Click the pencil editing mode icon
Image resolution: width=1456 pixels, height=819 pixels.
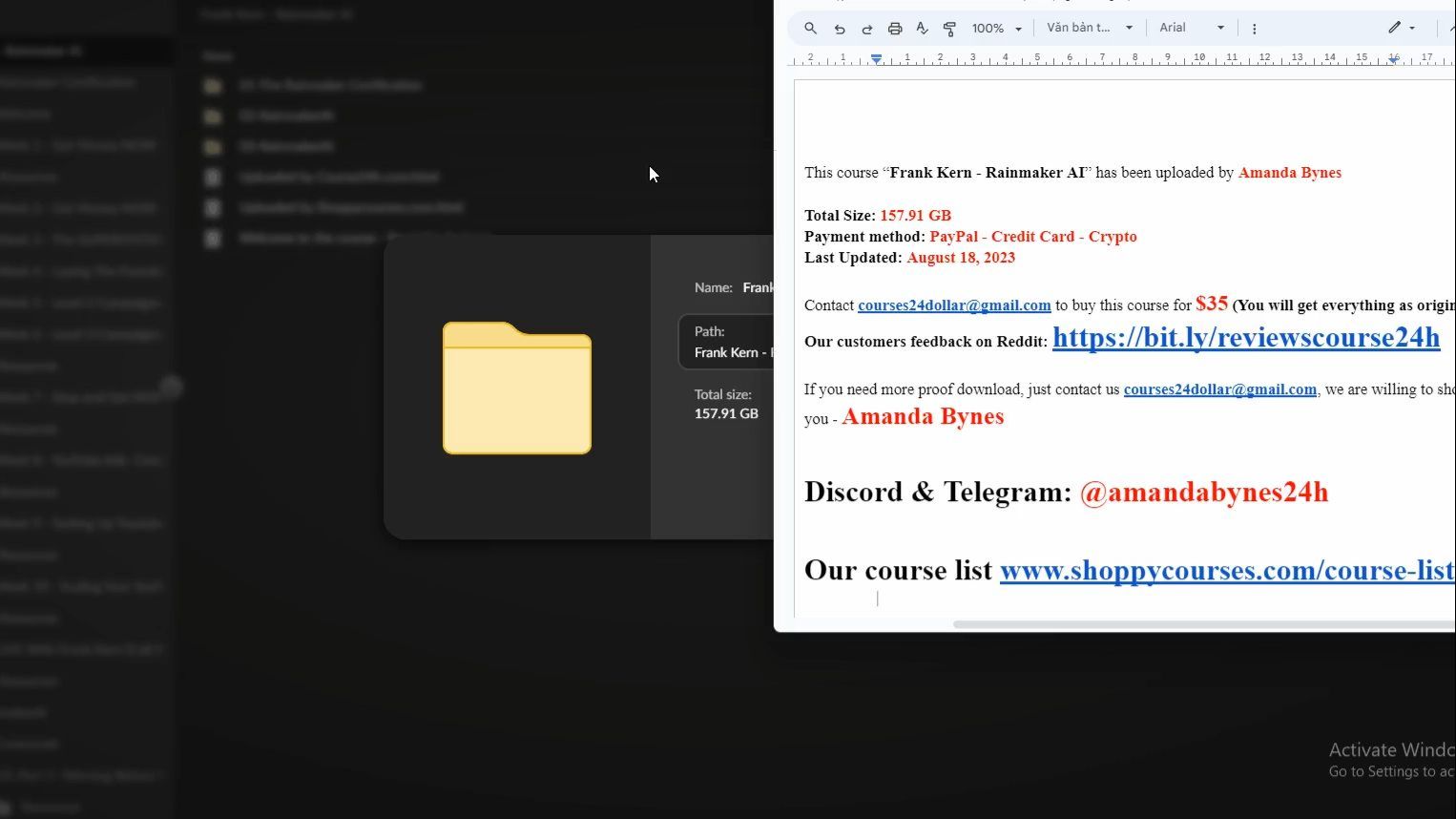(x=1395, y=28)
